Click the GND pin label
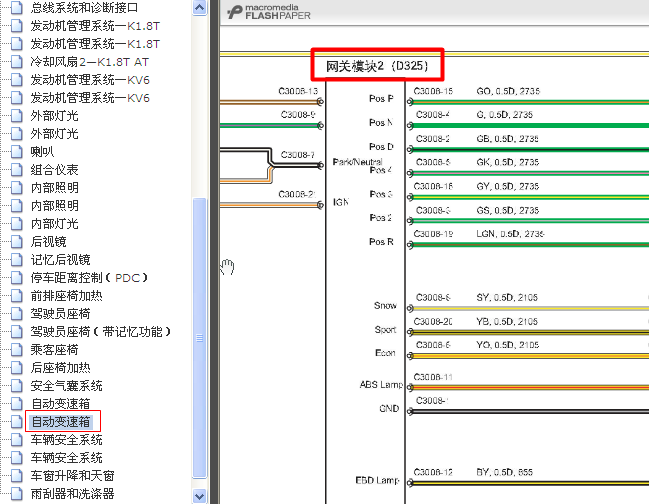Screen dimensions: 649x504 [x=389, y=409]
